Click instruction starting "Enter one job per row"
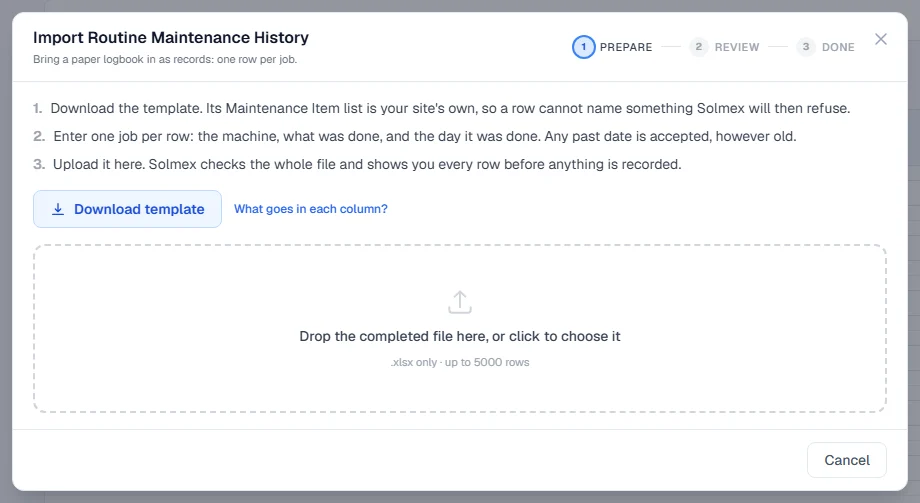The height and width of the screenshot is (503, 920). (425, 136)
